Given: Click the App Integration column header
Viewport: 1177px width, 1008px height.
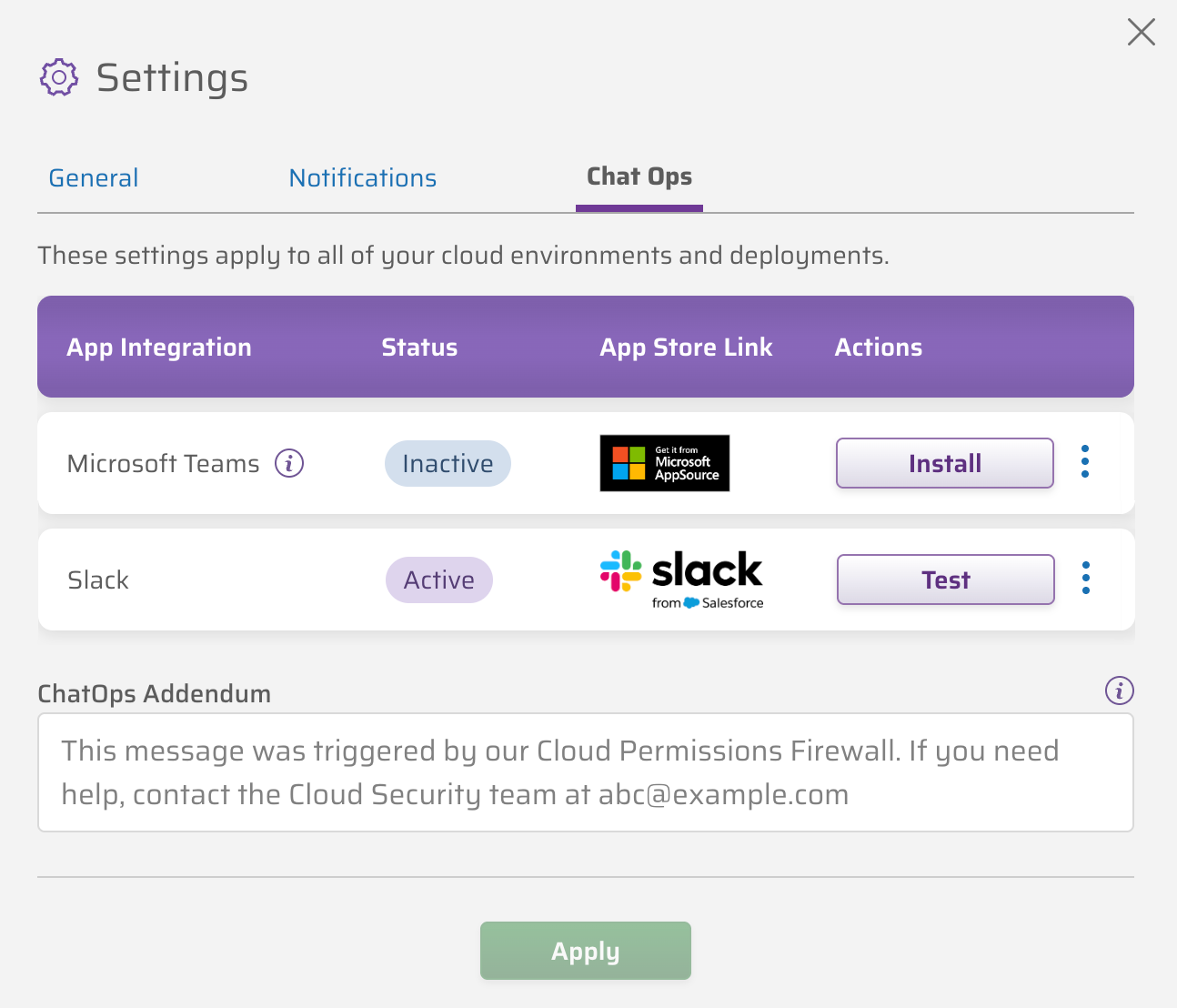Looking at the screenshot, I should point(159,348).
